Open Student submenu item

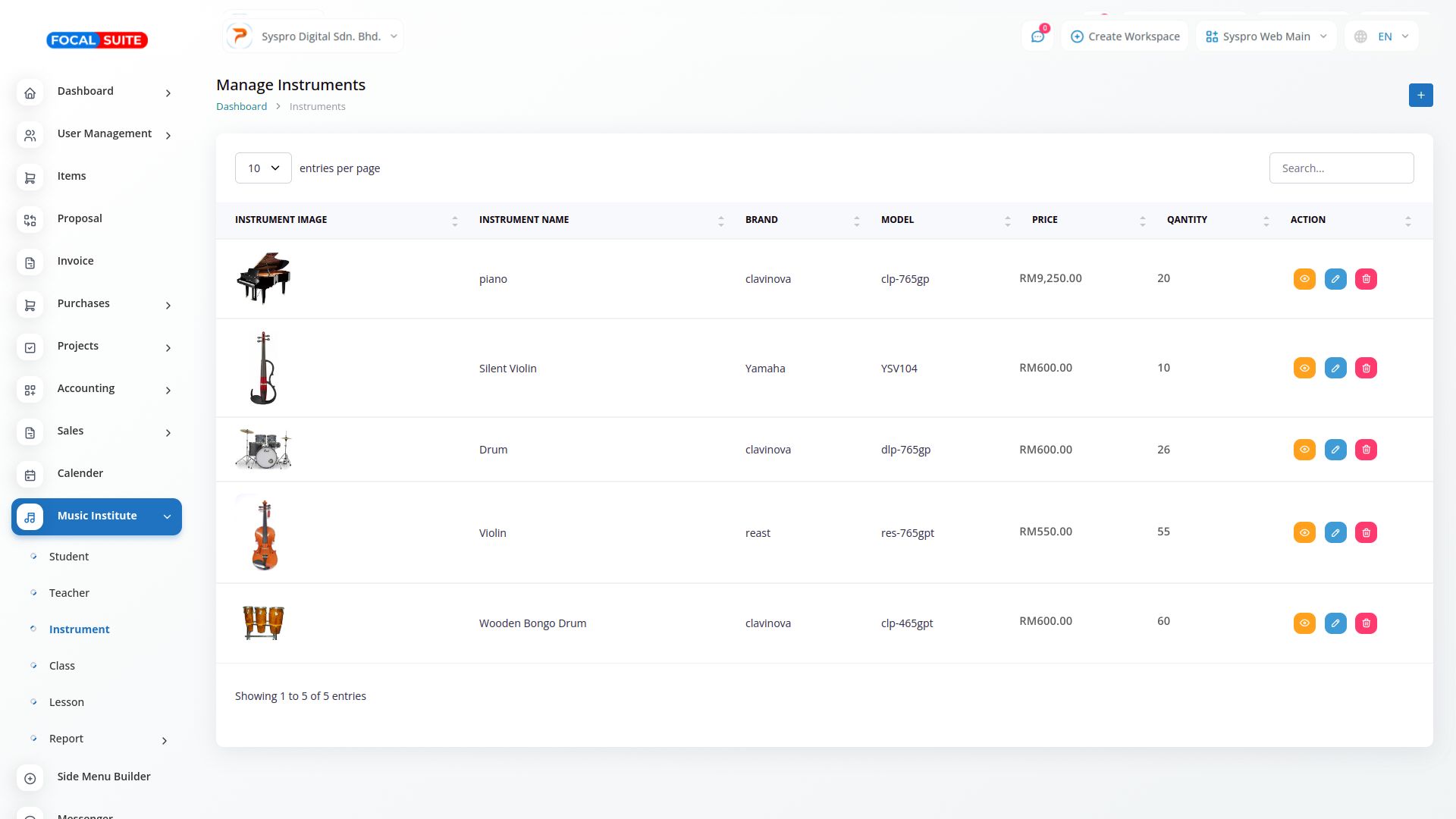pyautogui.click(x=69, y=557)
